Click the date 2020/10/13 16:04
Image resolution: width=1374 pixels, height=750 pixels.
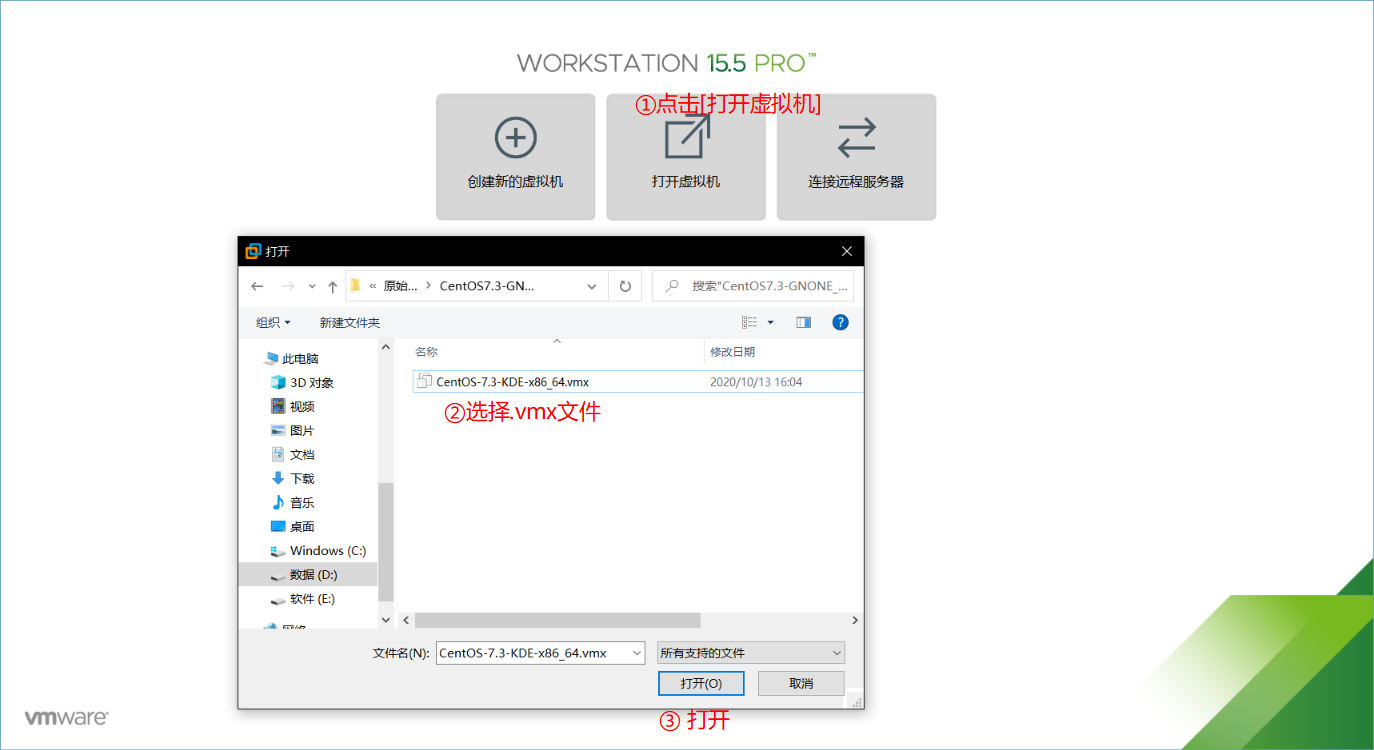[756, 382]
